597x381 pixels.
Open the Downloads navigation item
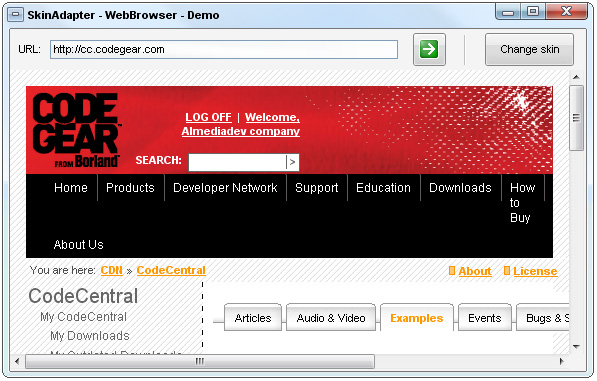[x=460, y=188]
